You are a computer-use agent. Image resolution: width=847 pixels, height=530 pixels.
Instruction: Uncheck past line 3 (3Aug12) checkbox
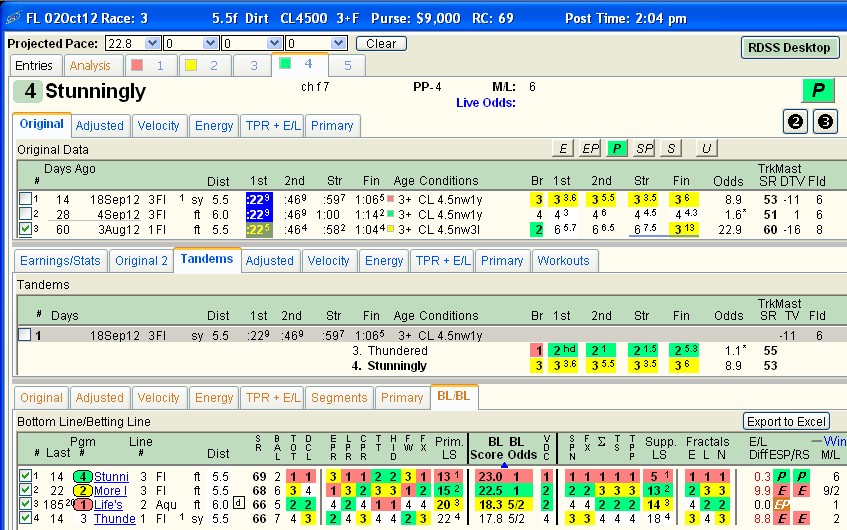click(x=25, y=228)
